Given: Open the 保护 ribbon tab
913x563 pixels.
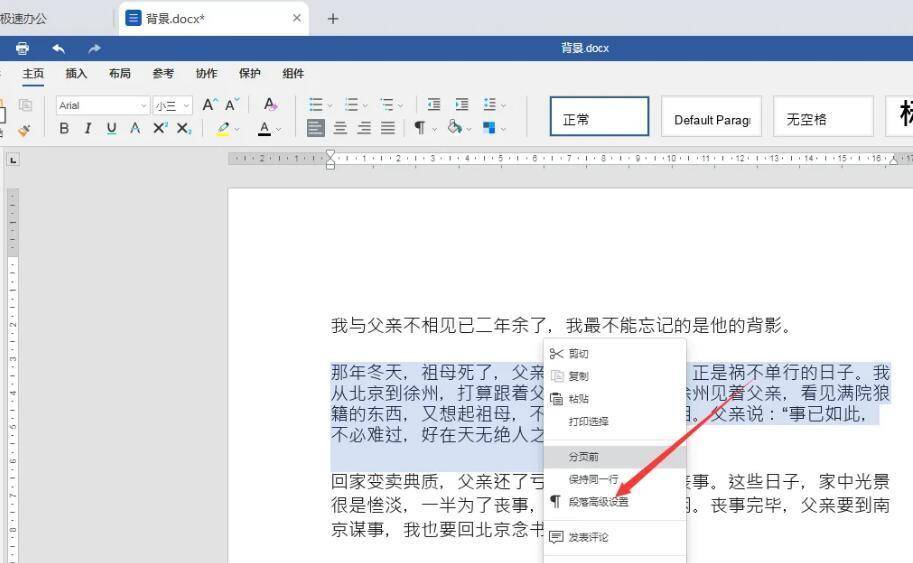Looking at the screenshot, I should pos(250,73).
